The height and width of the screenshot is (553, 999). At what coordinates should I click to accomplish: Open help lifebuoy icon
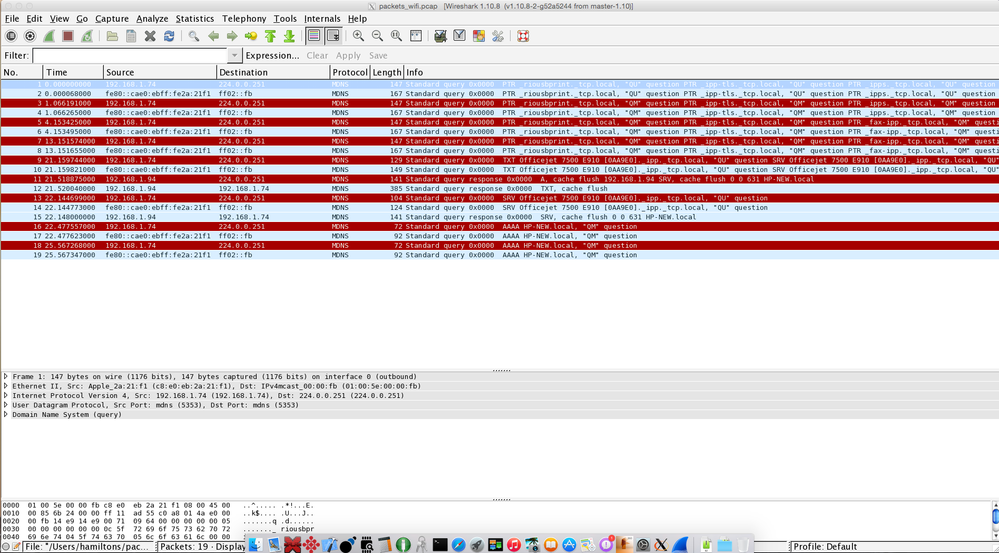coord(522,36)
